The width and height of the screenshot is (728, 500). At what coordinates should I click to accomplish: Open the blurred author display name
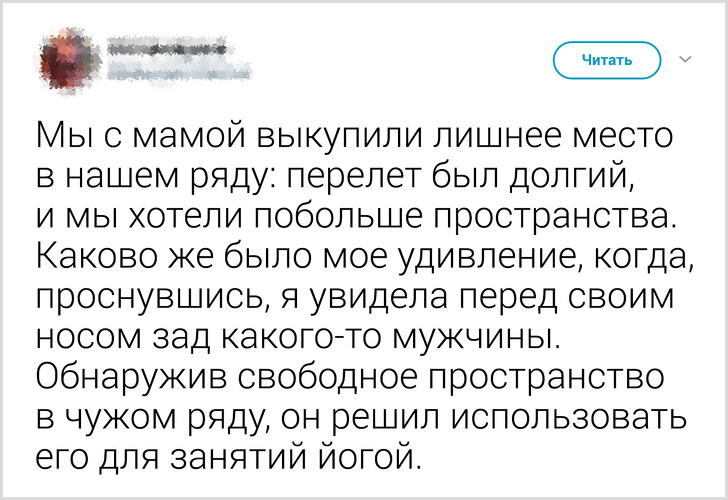tap(165, 47)
